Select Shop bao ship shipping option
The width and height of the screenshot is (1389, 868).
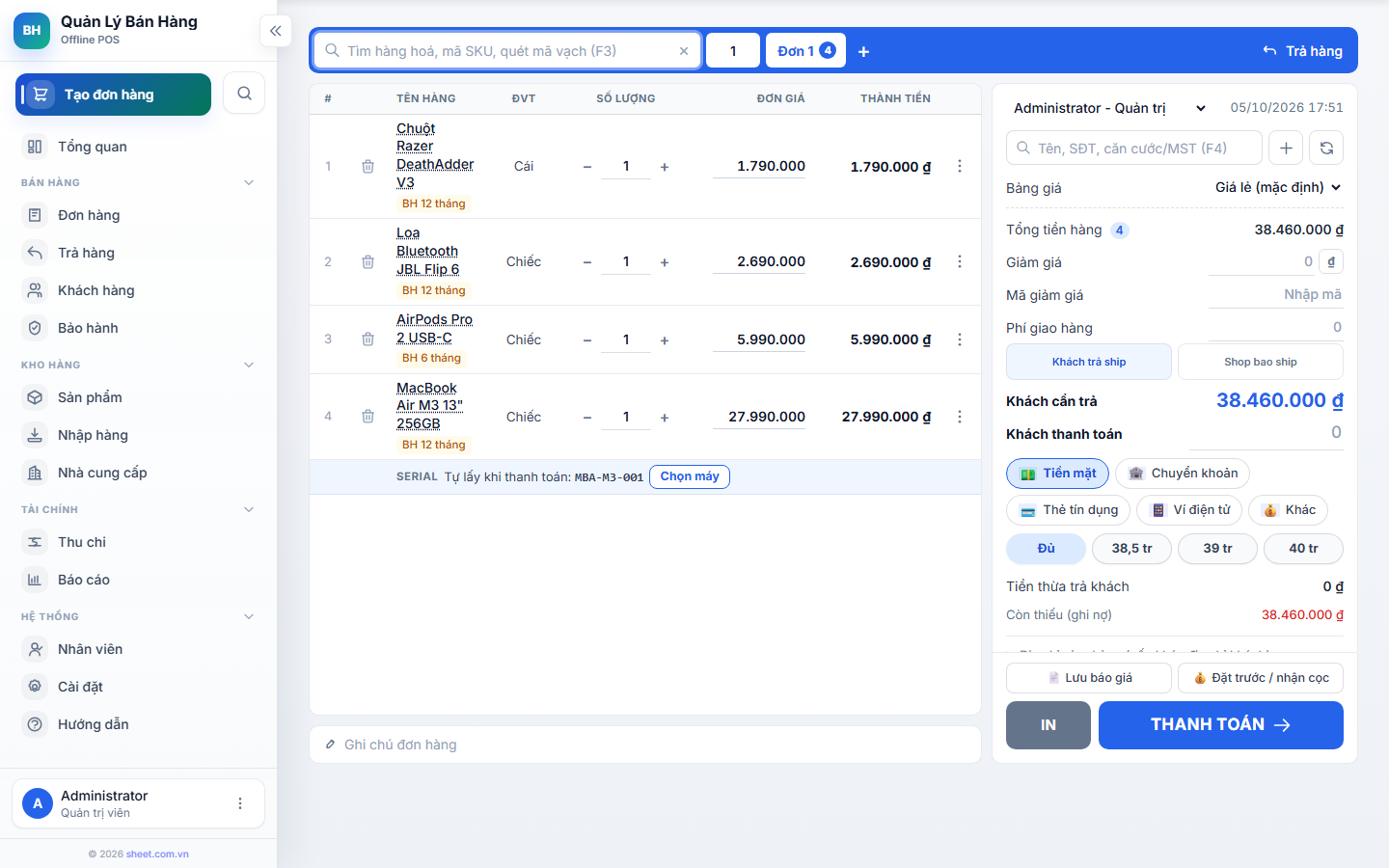[1261, 362]
